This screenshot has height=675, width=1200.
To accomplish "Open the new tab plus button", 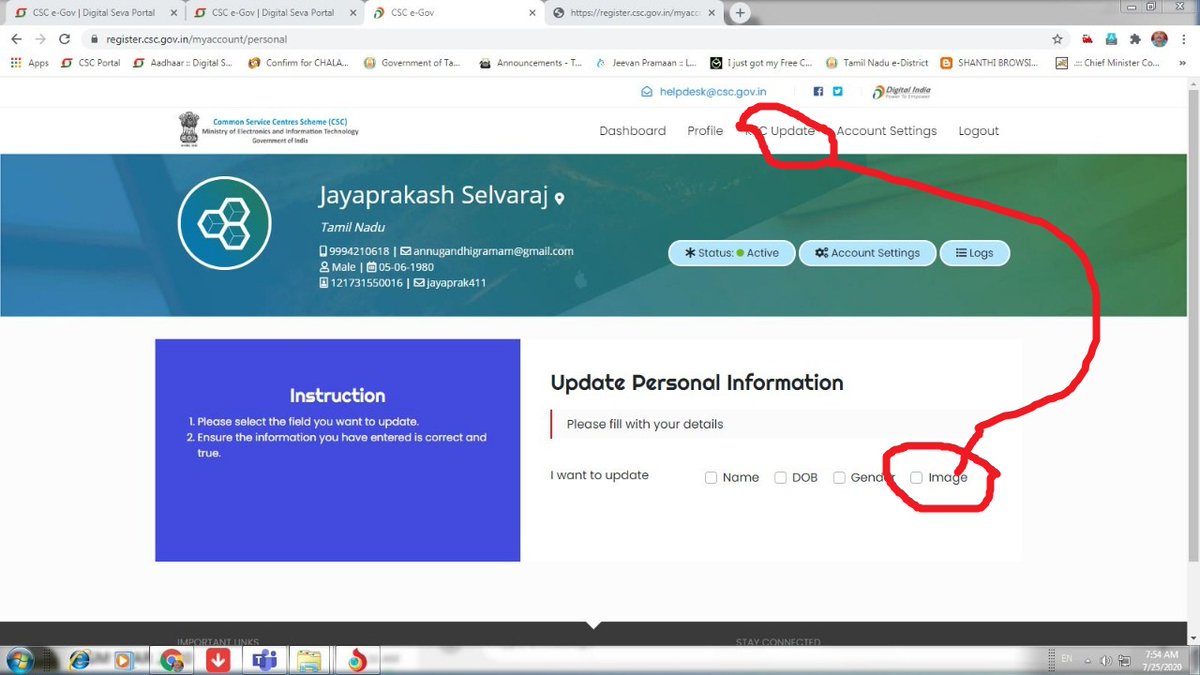I will 740,13.
